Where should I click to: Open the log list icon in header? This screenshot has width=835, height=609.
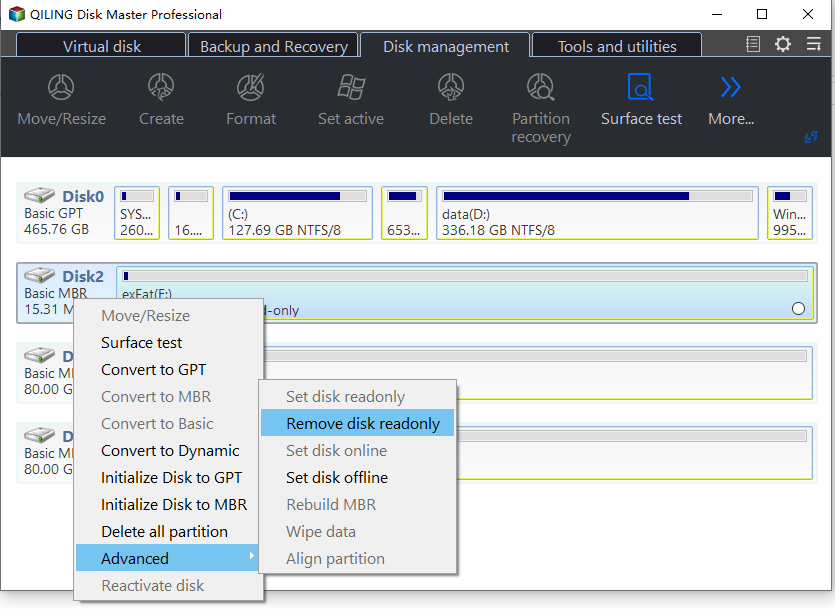(753, 44)
